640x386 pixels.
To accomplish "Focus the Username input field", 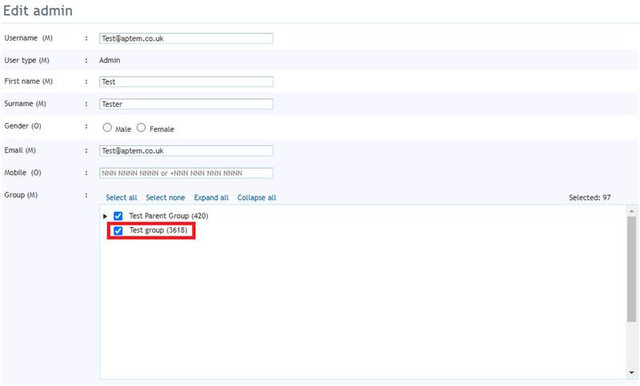I will tap(186, 38).
